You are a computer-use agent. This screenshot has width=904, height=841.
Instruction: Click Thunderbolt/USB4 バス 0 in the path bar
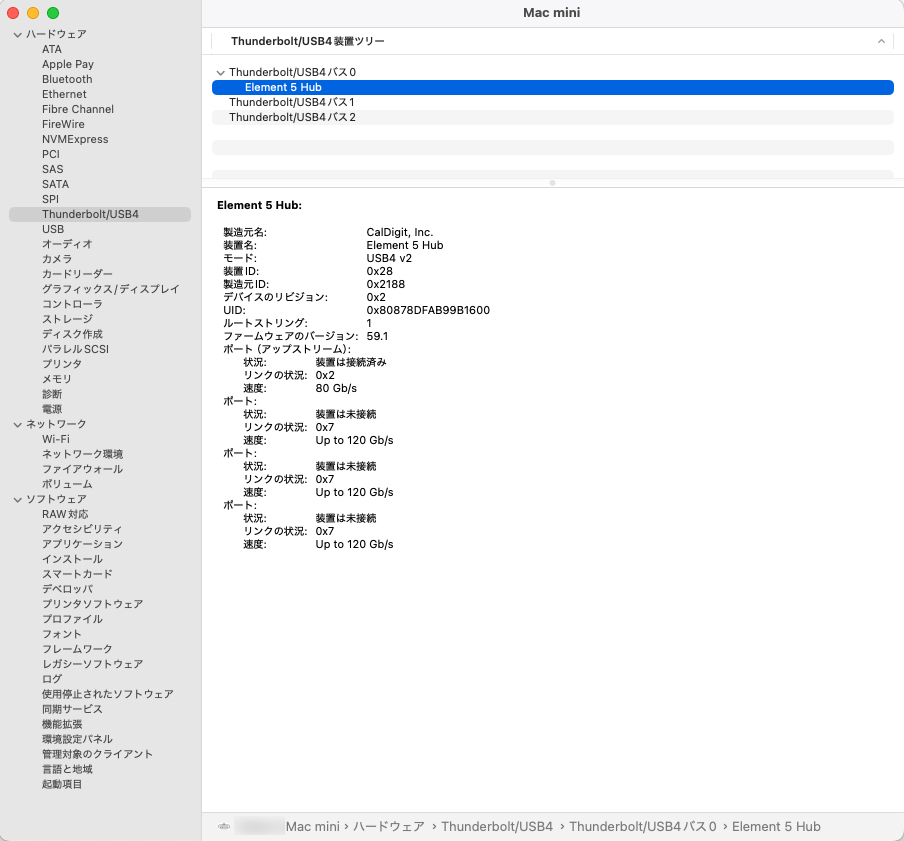click(x=643, y=827)
